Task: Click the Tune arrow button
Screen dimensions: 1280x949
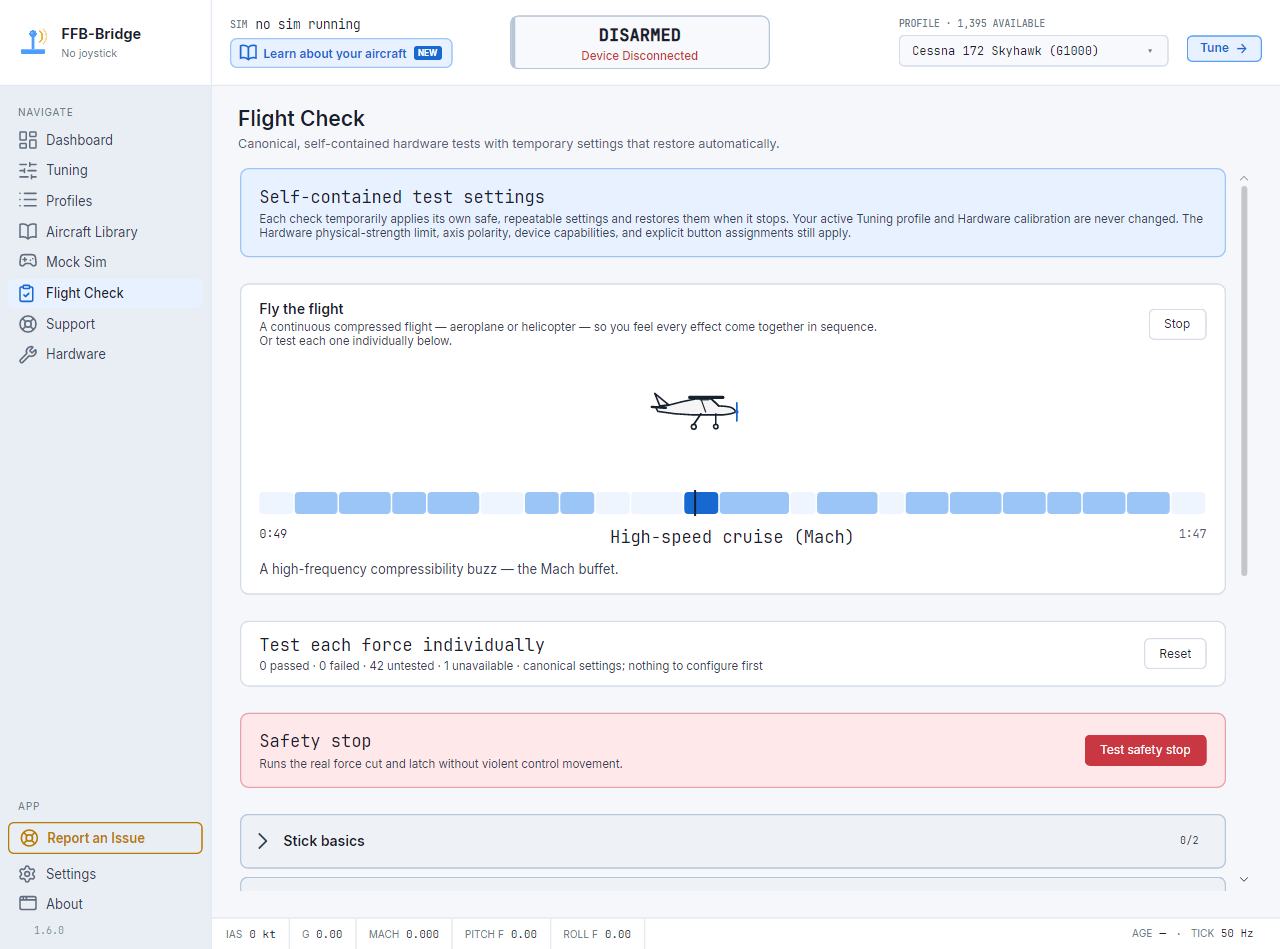Action: [x=1224, y=48]
